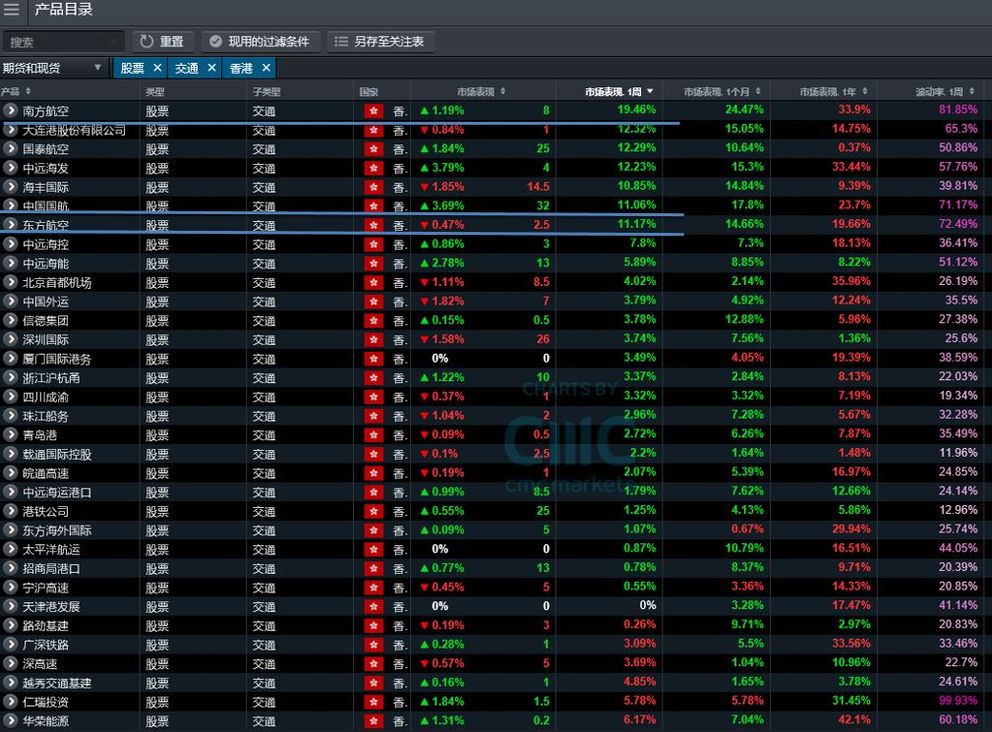Sort by 市场表现 1个月 column

tap(722, 92)
